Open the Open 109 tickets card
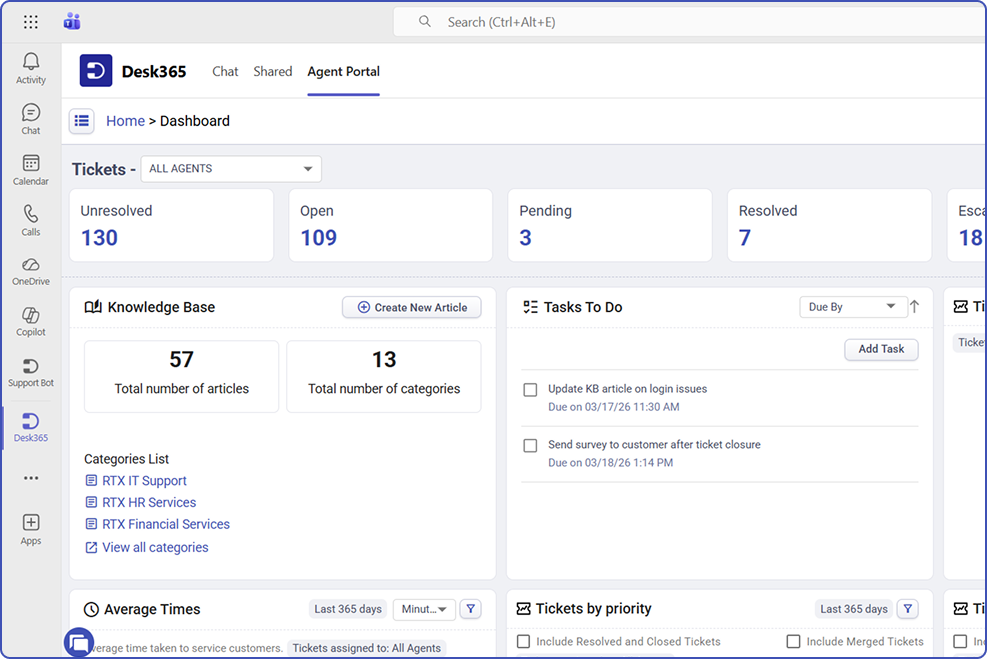Image resolution: width=987 pixels, height=659 pixels. tap(390, 225)
